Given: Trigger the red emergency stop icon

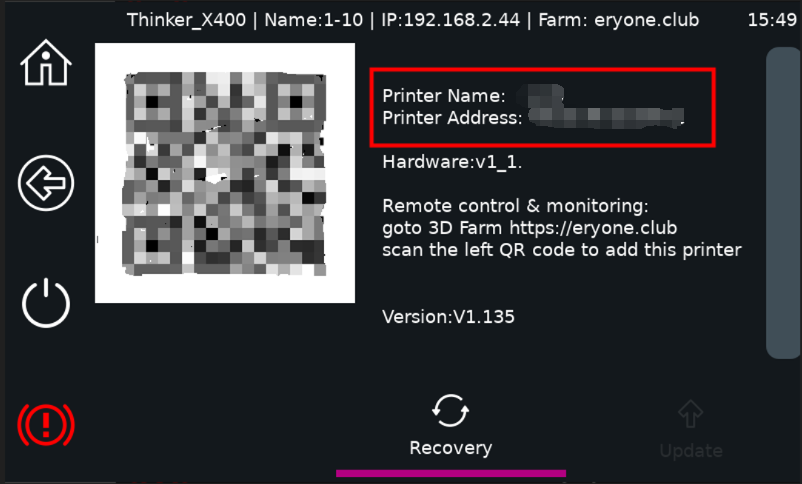Looking at the screenshot, I should [x=46, y=424].
